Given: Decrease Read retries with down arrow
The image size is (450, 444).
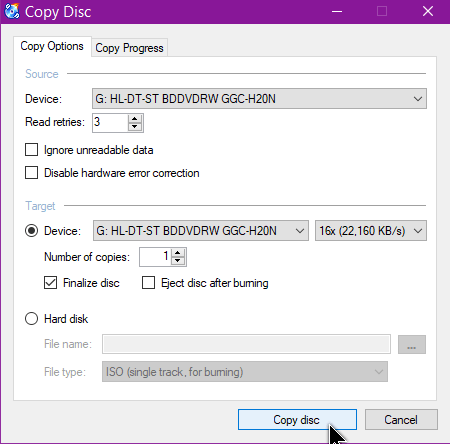Looking at the screenshot, I should pyautogui.click(x=135, y=127).
